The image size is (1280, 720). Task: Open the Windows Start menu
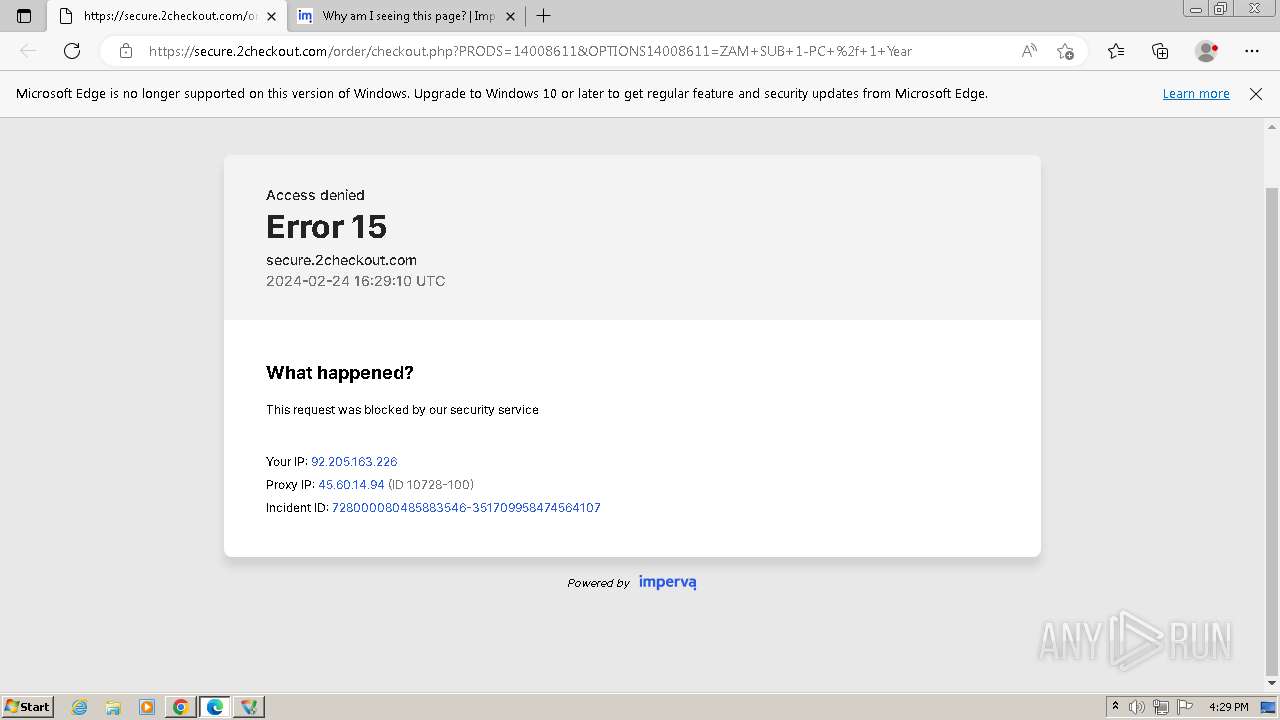pos(27,706)
